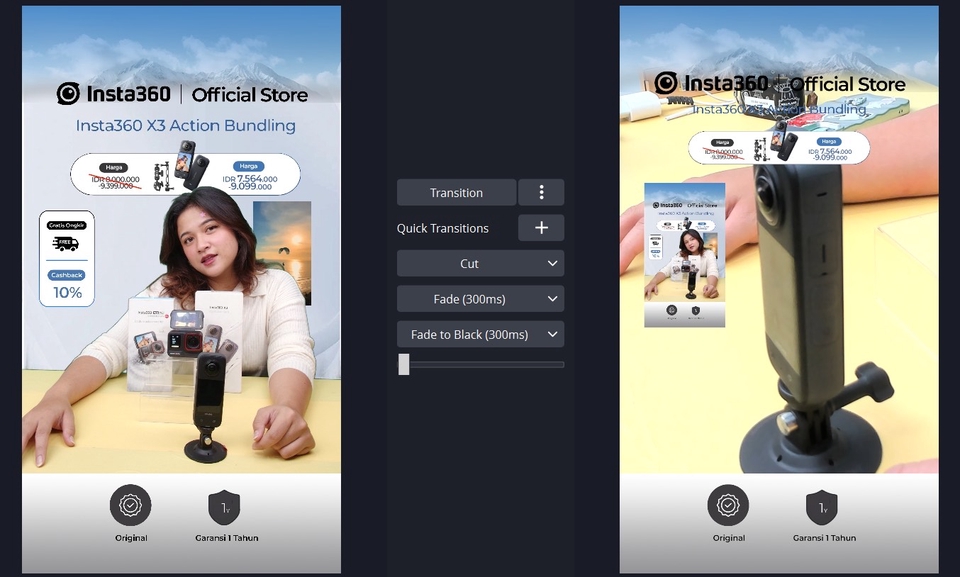Click Insta360 logo icon in right program view
Image resolution: width=960 pixels, height=577 pixels.
coord(666,83)
